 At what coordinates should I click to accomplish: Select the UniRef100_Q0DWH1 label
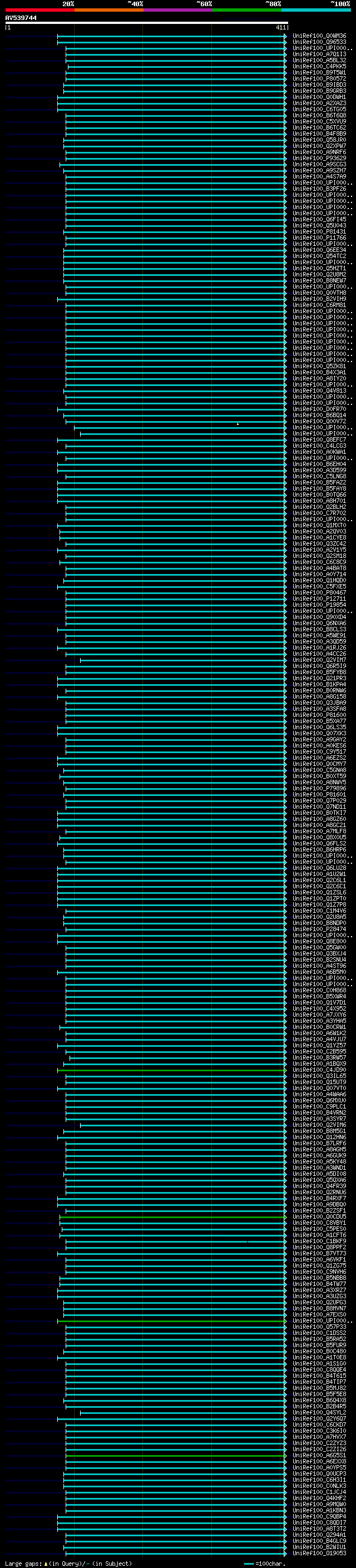(x=319, y=97)
